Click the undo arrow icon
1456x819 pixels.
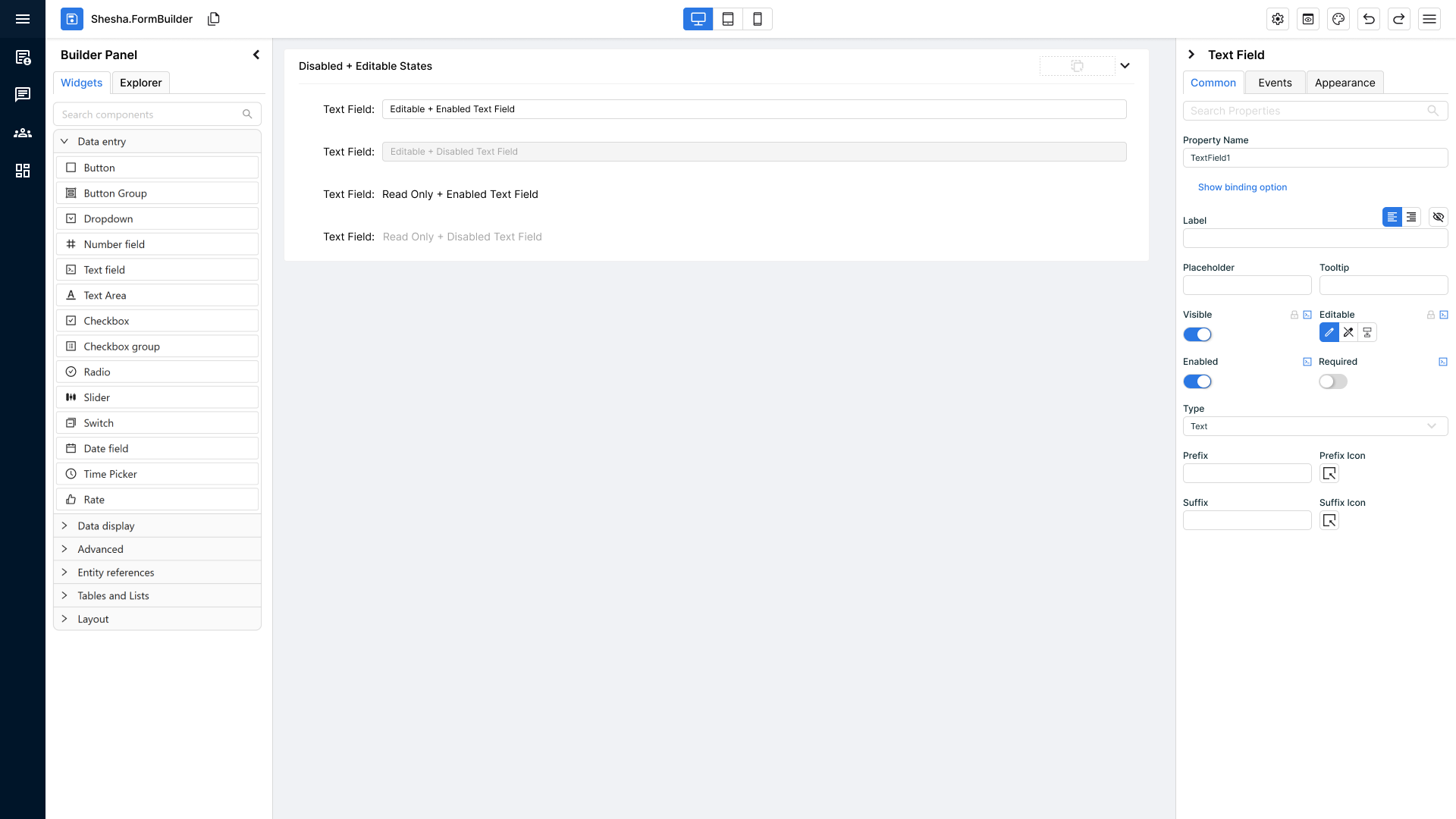1369,19
